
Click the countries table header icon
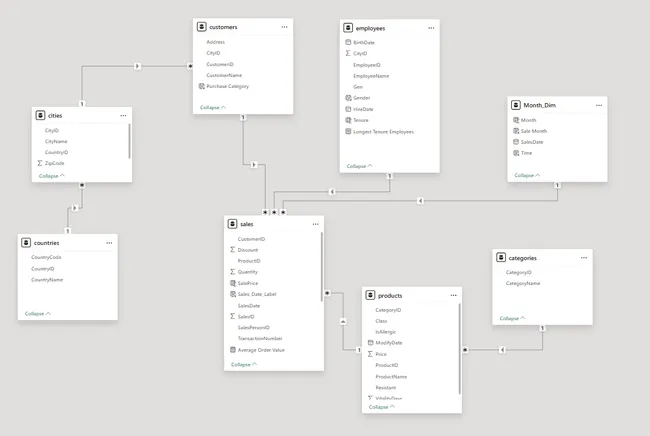[x=26, y=242]
